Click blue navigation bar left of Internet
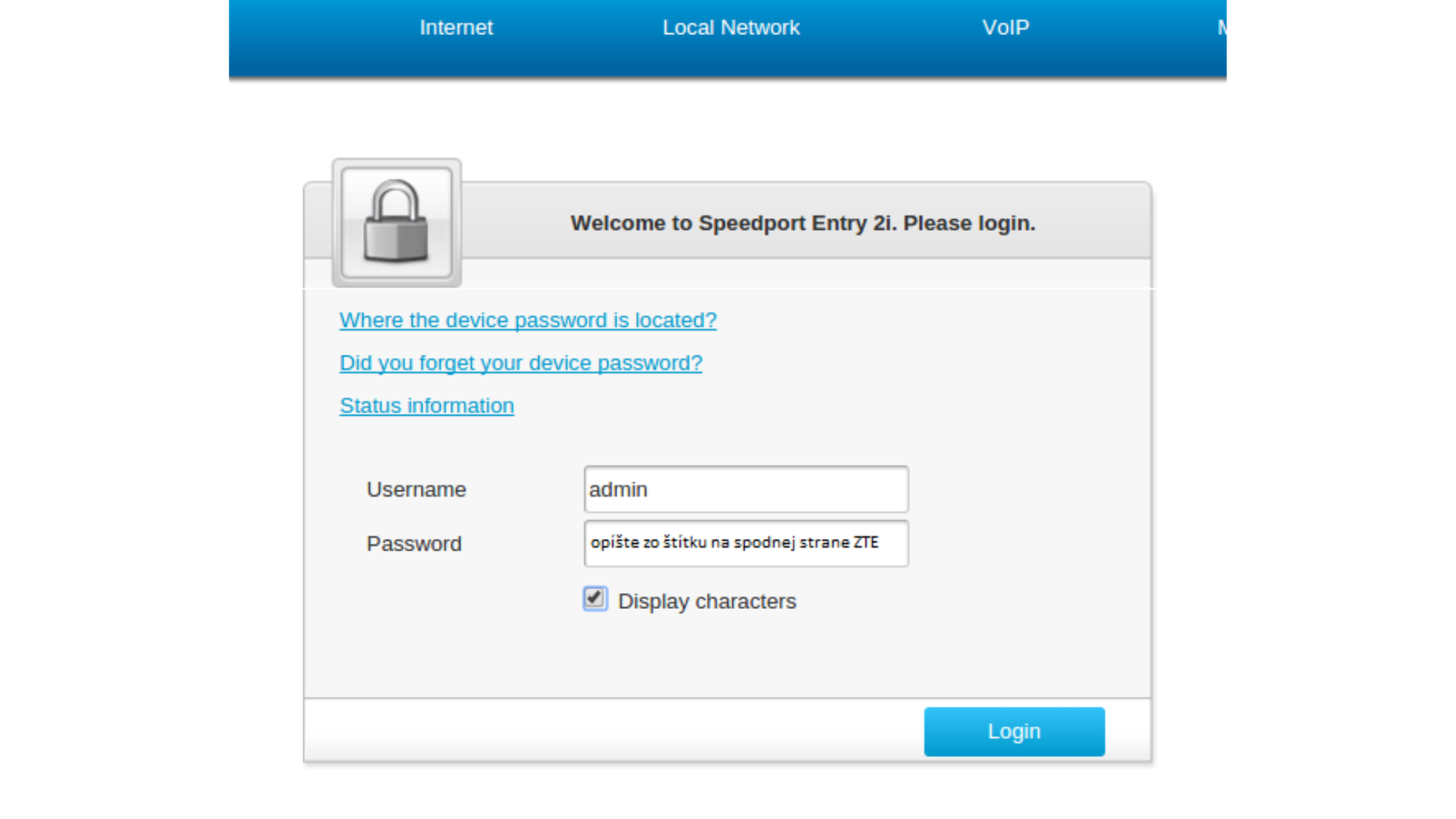The height and width of the screenshot is (819, 1456). pos(317,34)
